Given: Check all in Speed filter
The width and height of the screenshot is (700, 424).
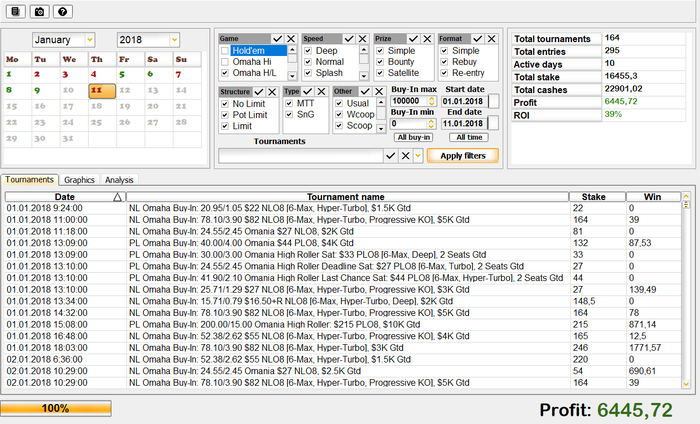Looking at the screenshot, I should pyautogui.click(x=349, y=39).
